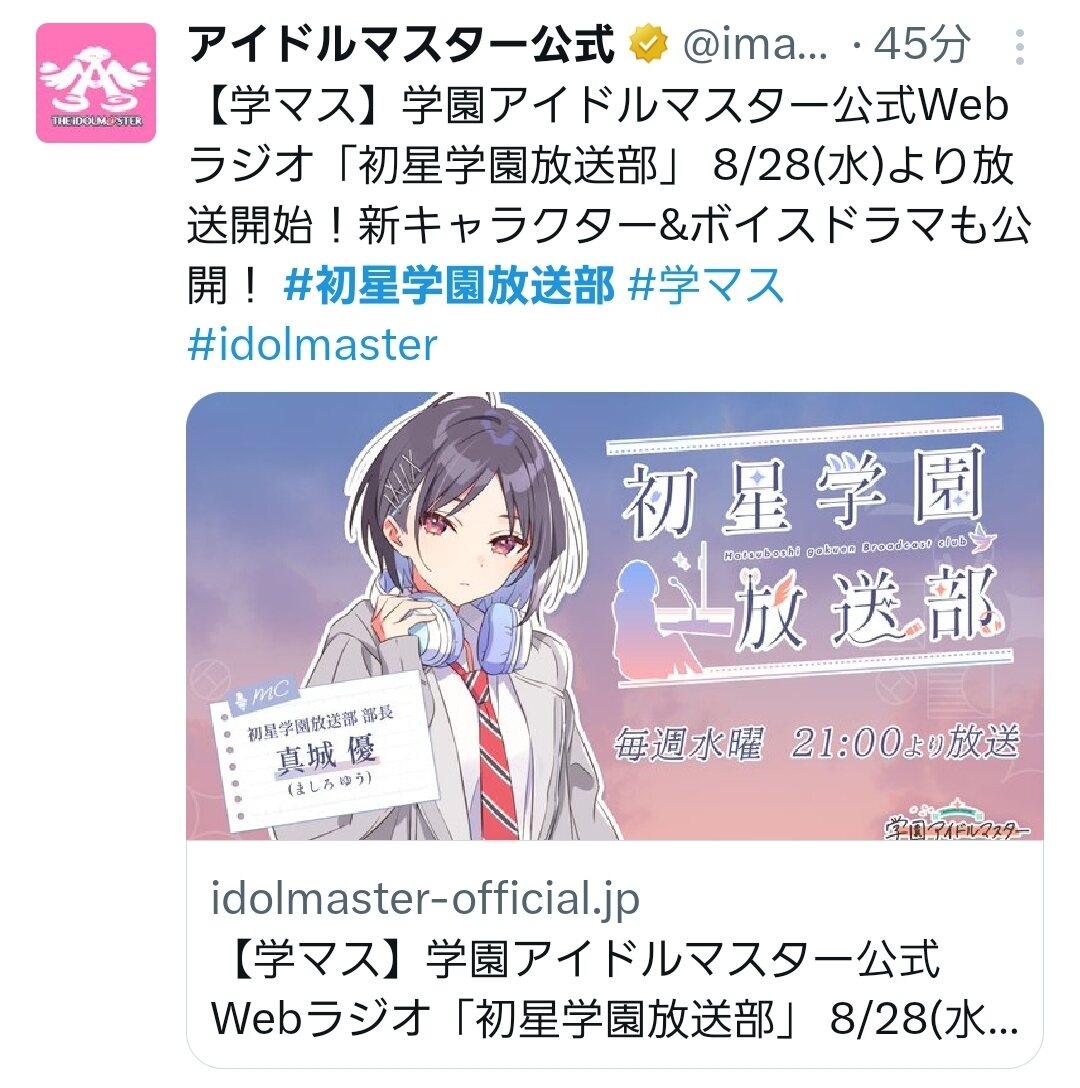Open the #学マス hashtag
The height and width of the screenshot is (1088, 1080).
(x=705, y=284)
